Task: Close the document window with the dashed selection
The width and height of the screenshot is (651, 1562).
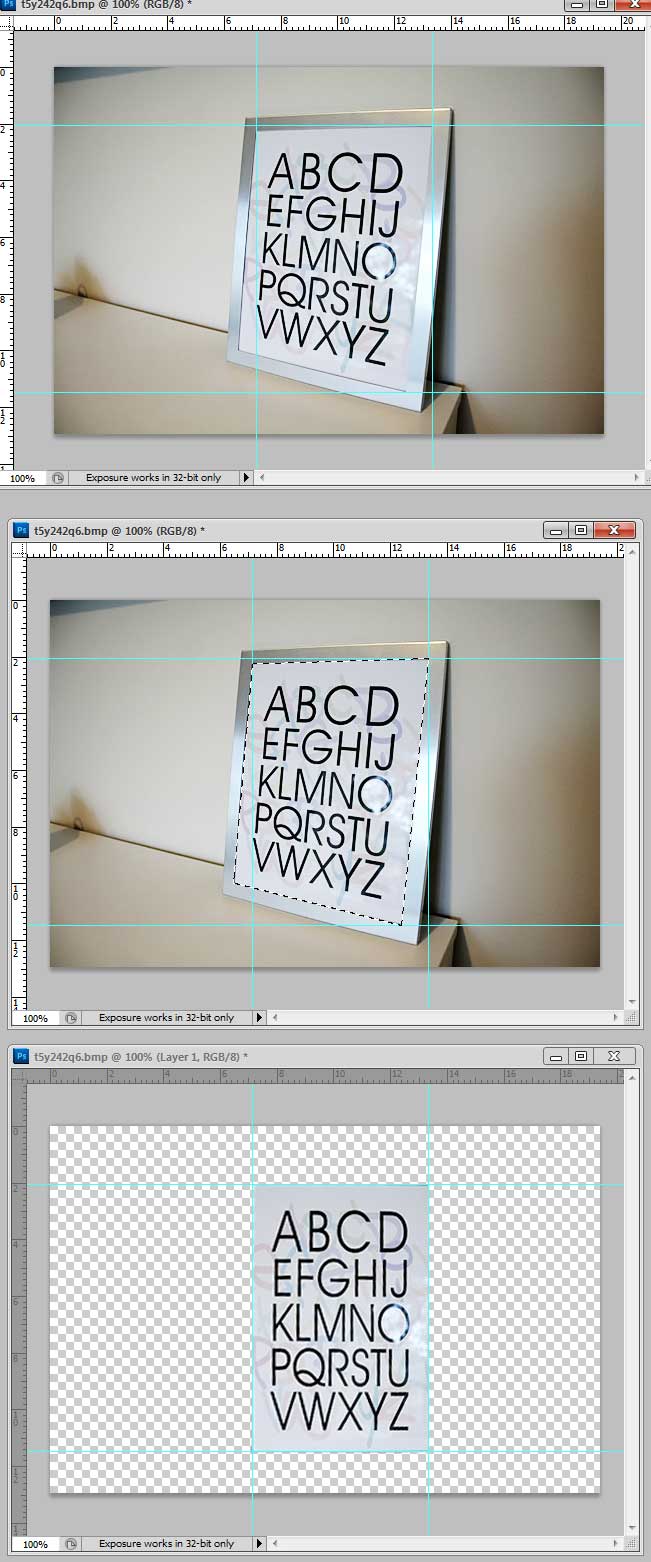Action: pos(615,529)
